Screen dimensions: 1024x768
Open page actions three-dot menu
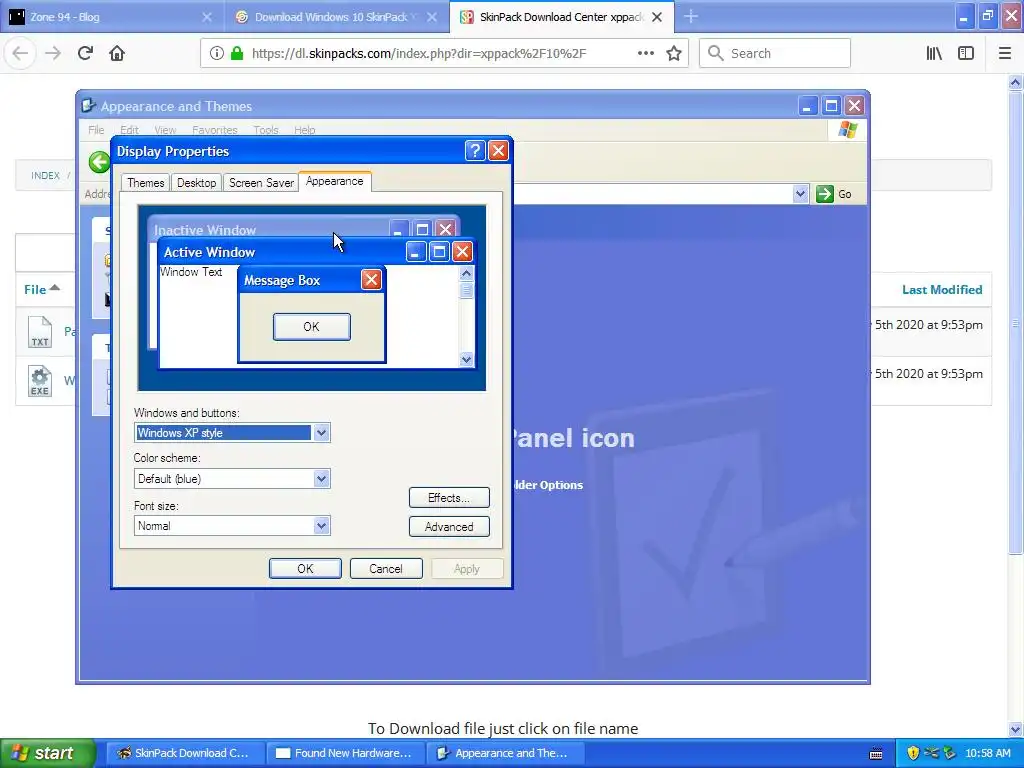pos(645,53)
